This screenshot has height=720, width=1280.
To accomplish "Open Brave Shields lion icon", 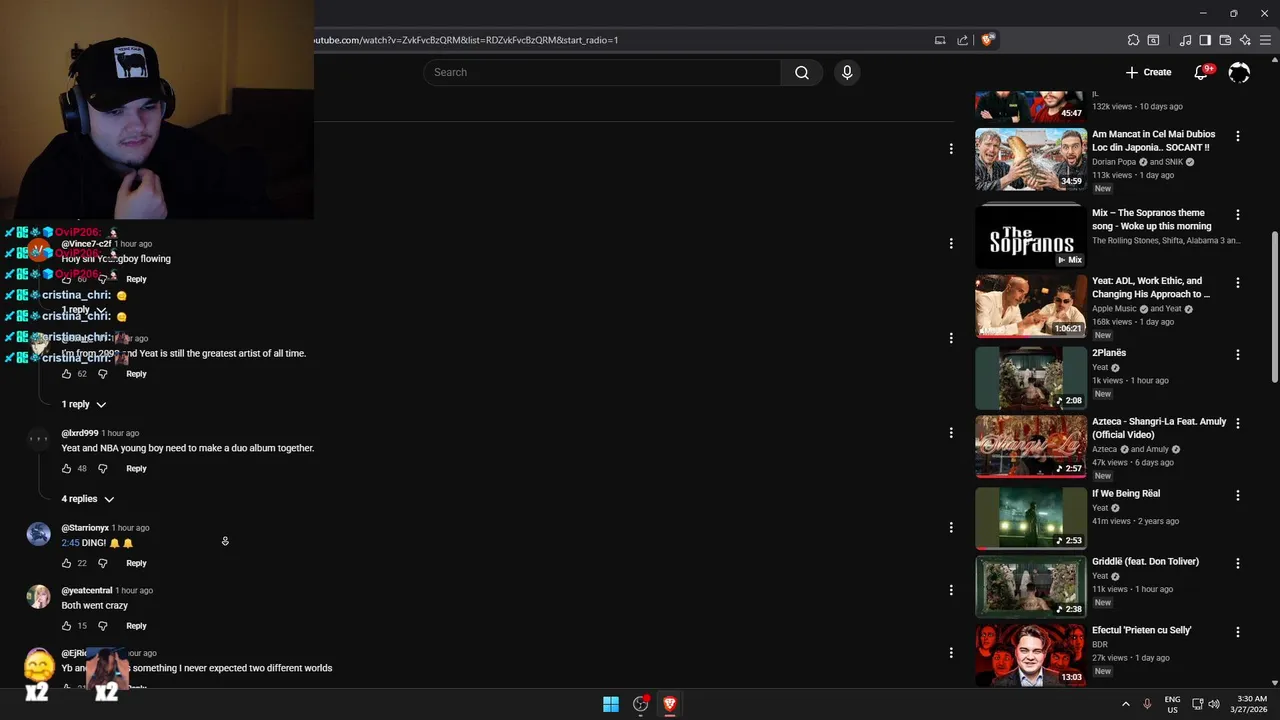I will [987, 40].
